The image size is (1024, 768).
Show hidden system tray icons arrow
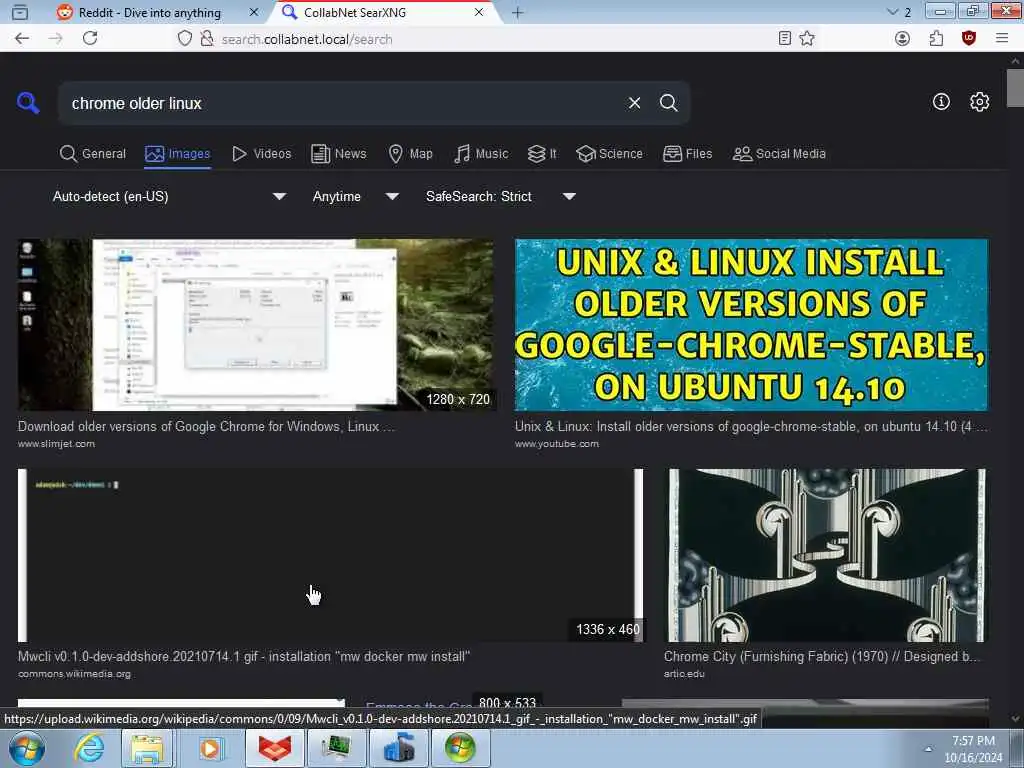928,749
